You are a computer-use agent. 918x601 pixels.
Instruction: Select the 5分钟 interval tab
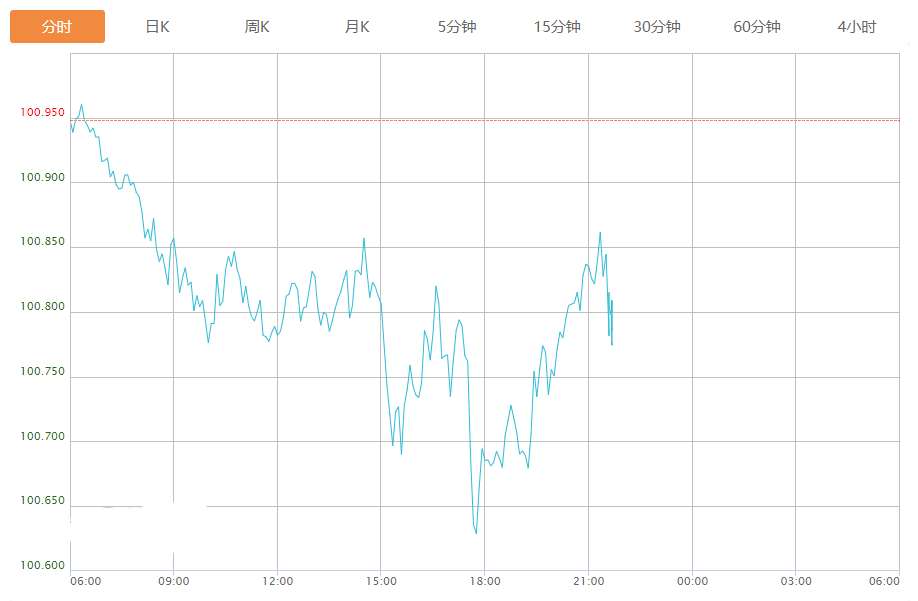(457, 27)
